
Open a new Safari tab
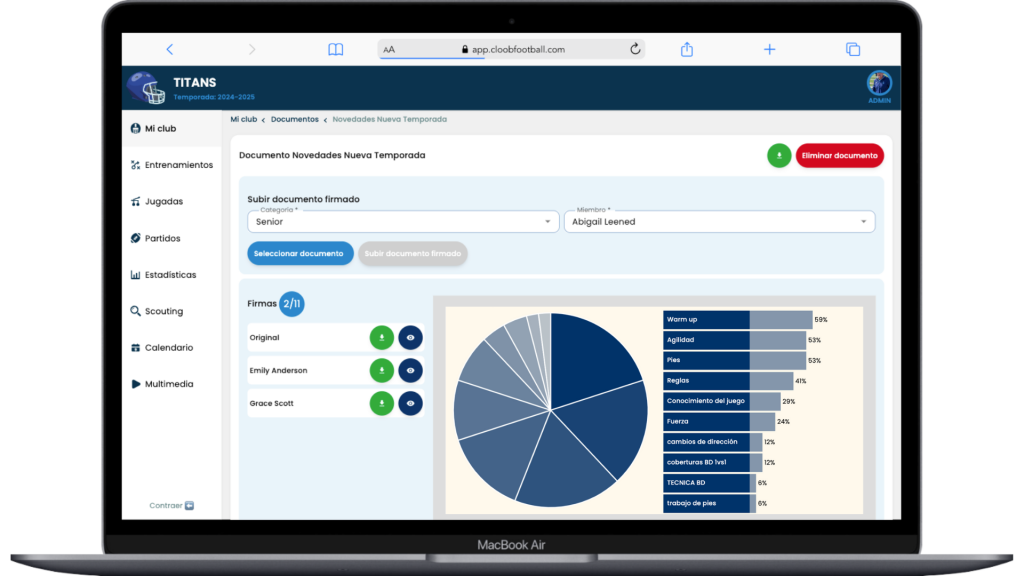[769, 49]
